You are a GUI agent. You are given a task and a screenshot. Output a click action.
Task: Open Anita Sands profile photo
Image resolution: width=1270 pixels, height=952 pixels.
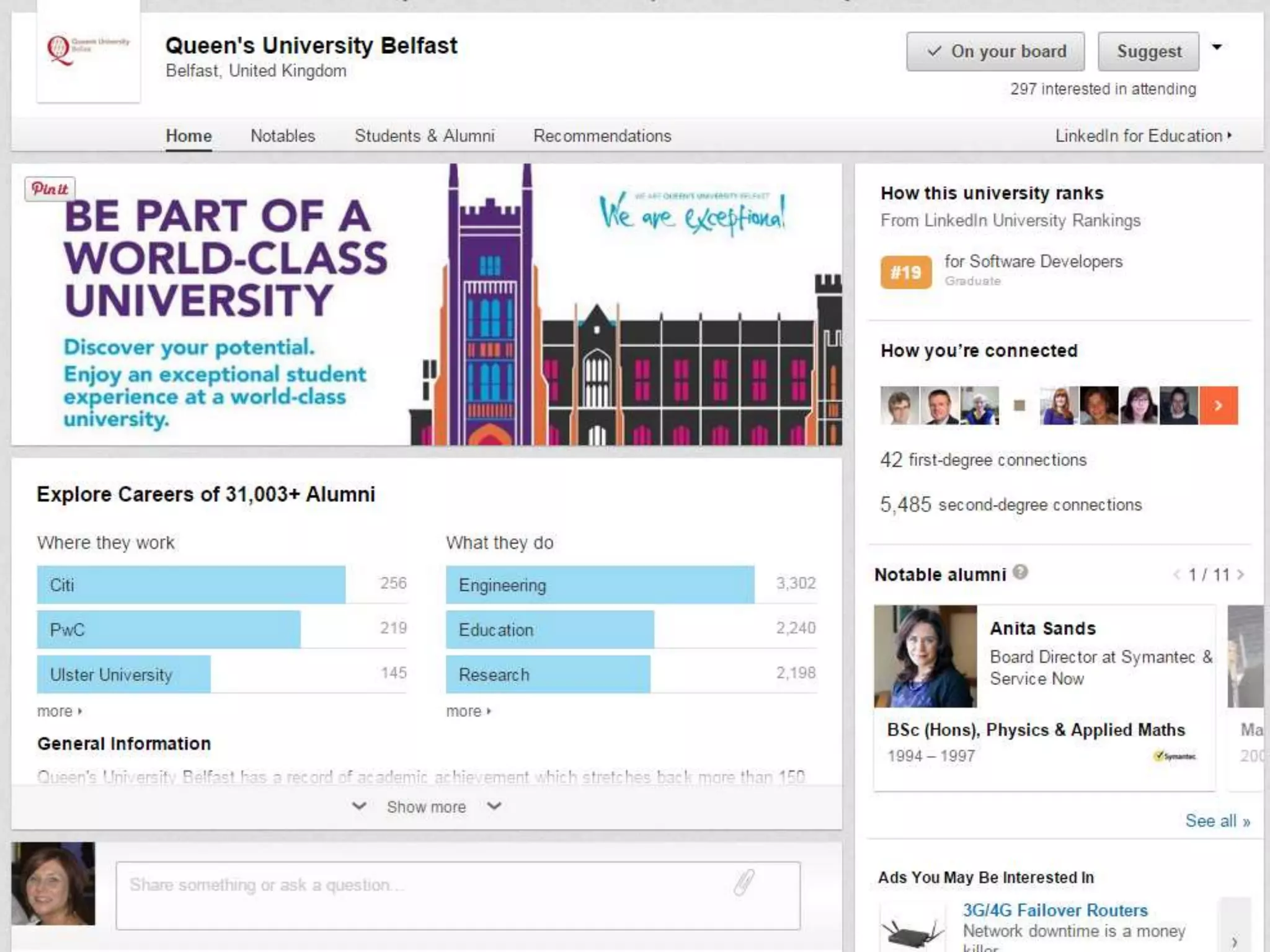[925, 656]
